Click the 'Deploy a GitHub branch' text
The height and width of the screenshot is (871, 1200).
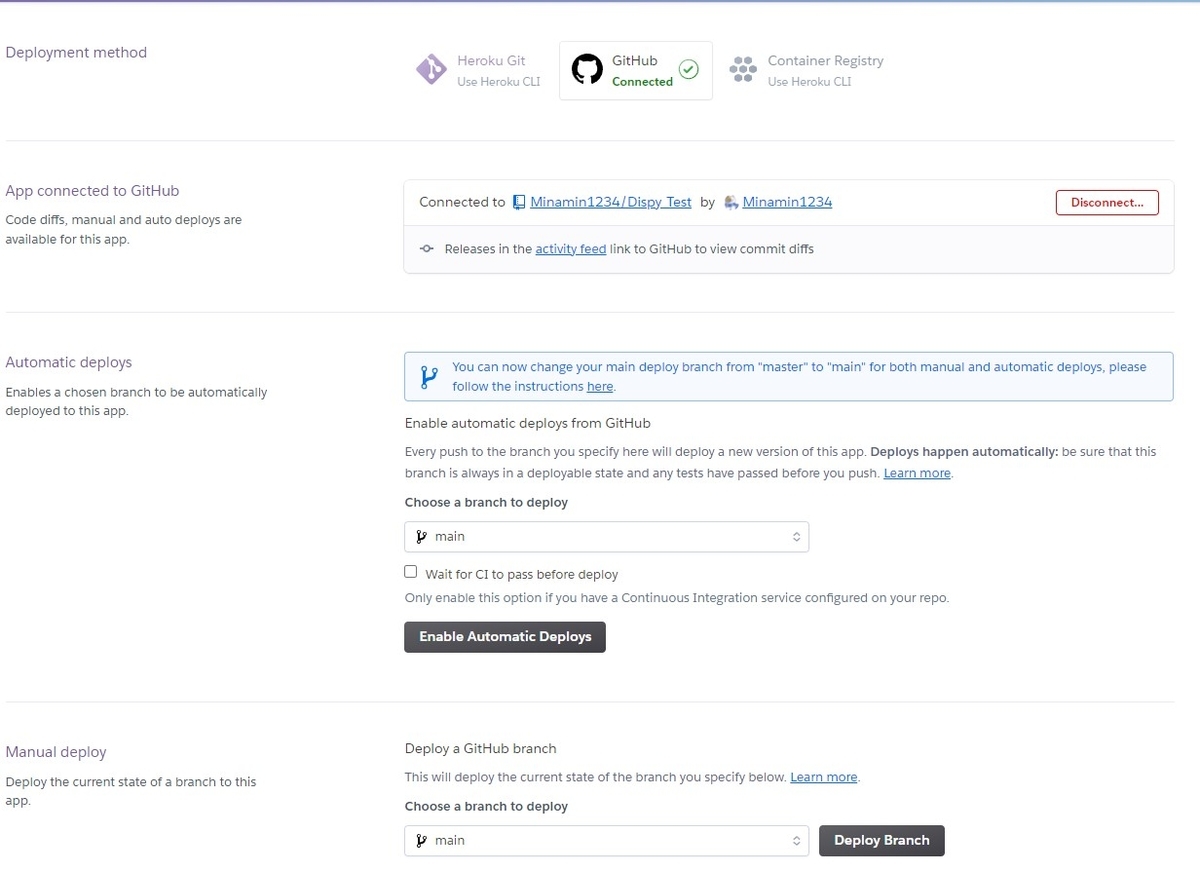pos(480,748)
